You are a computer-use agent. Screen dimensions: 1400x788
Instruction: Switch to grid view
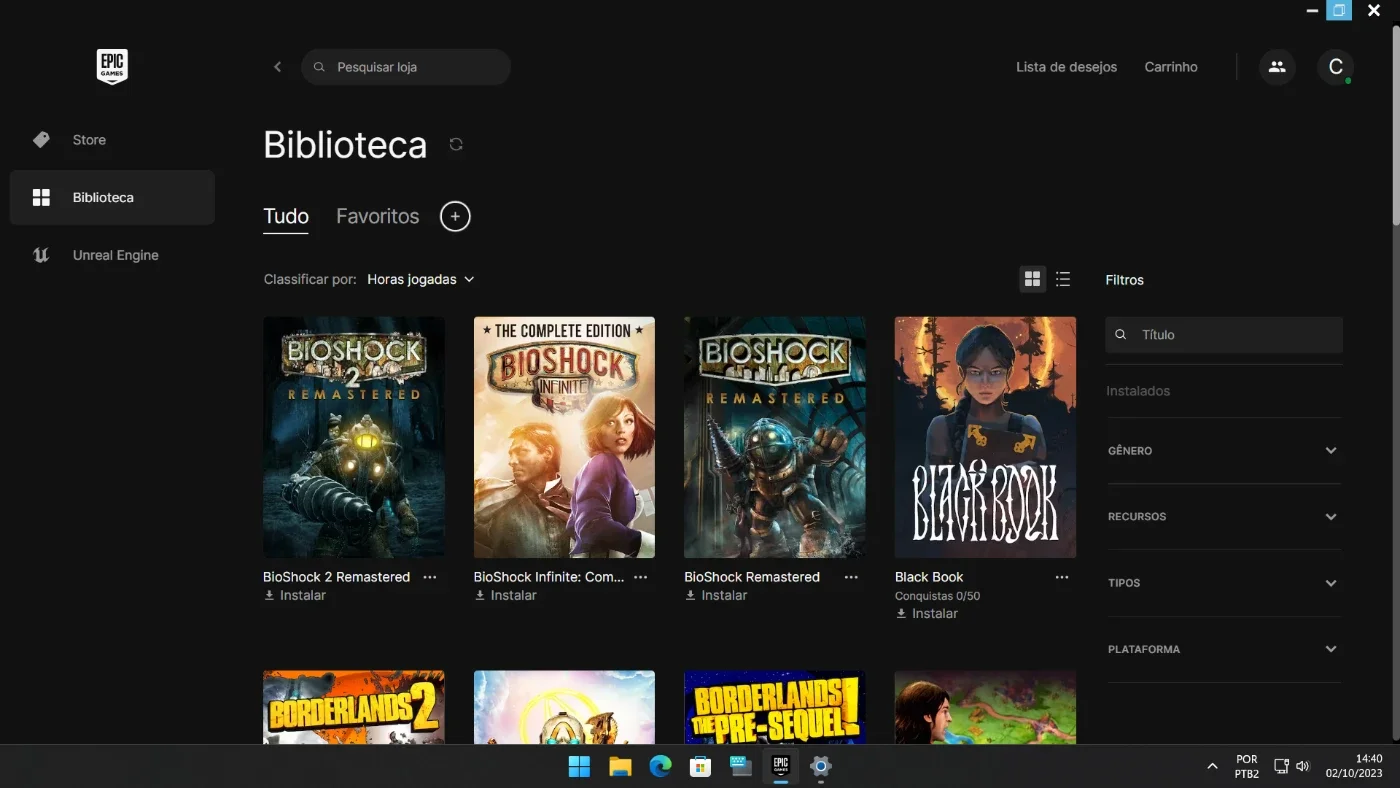(1033, 279)
